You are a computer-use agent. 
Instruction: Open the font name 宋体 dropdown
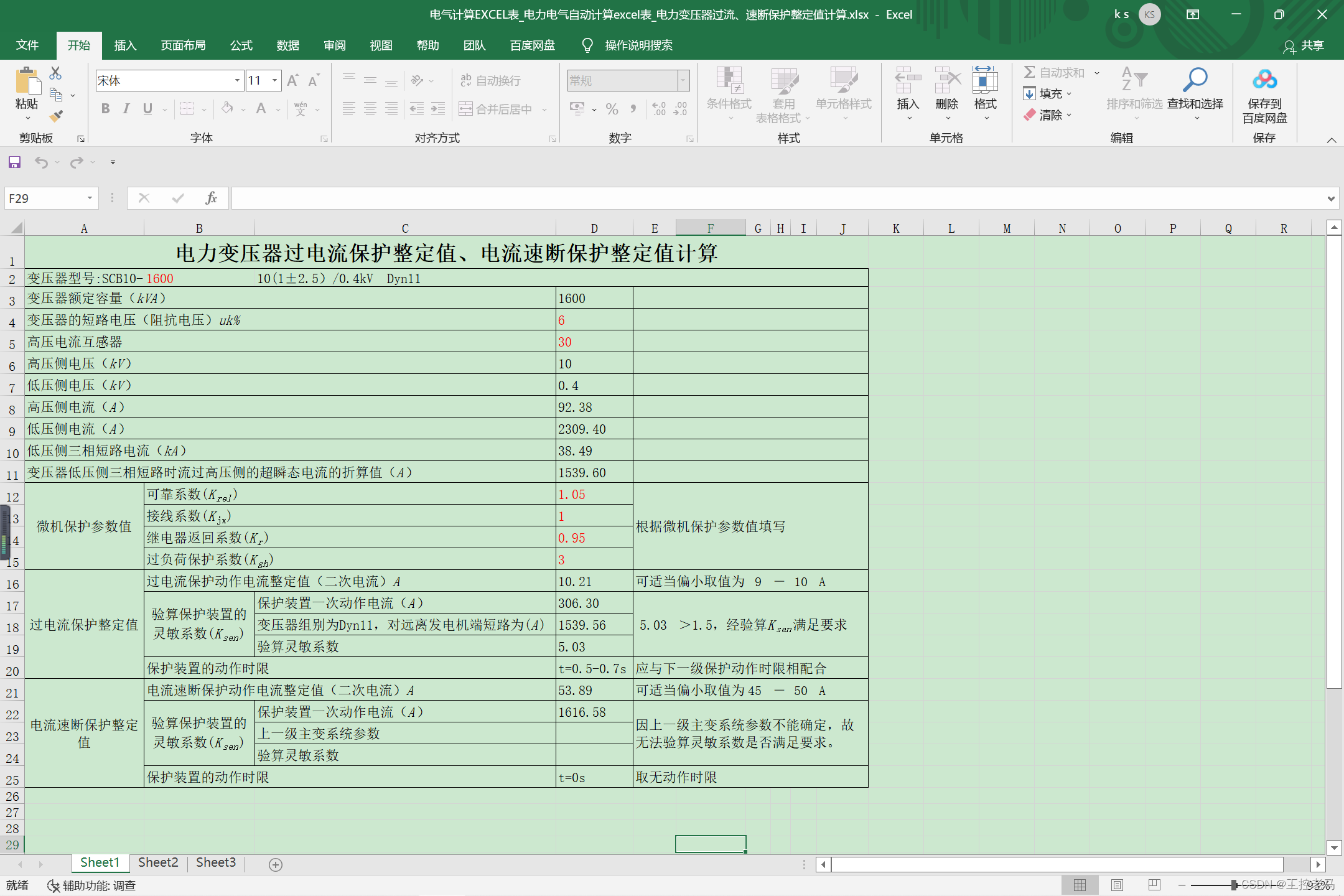[x=237, y=80]
